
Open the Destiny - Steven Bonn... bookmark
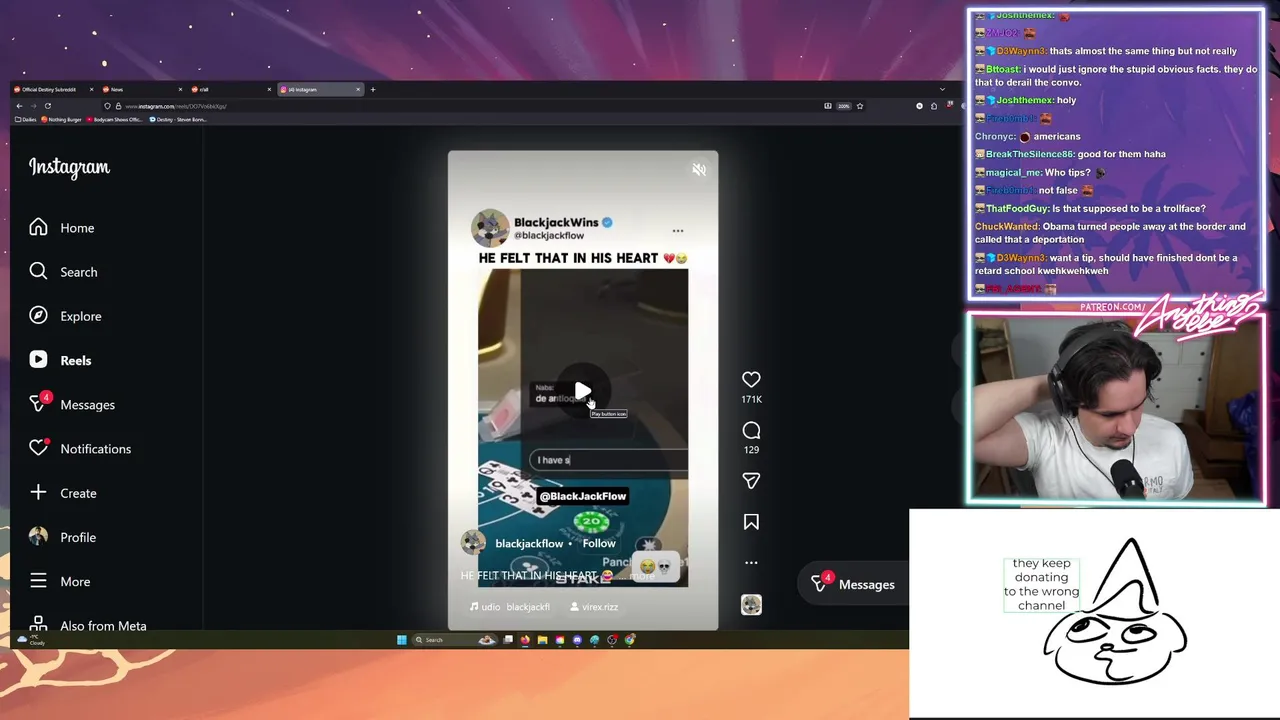(178, 119)
